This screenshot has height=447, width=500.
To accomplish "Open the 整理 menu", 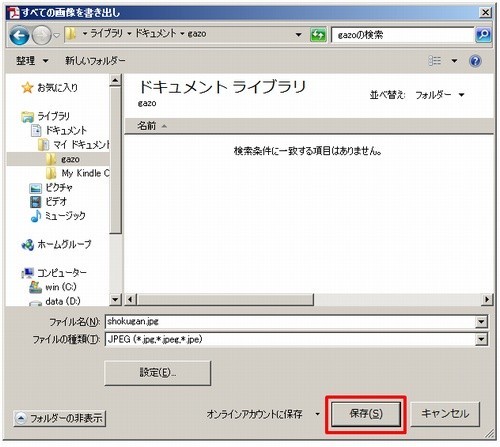I will 32,61.
